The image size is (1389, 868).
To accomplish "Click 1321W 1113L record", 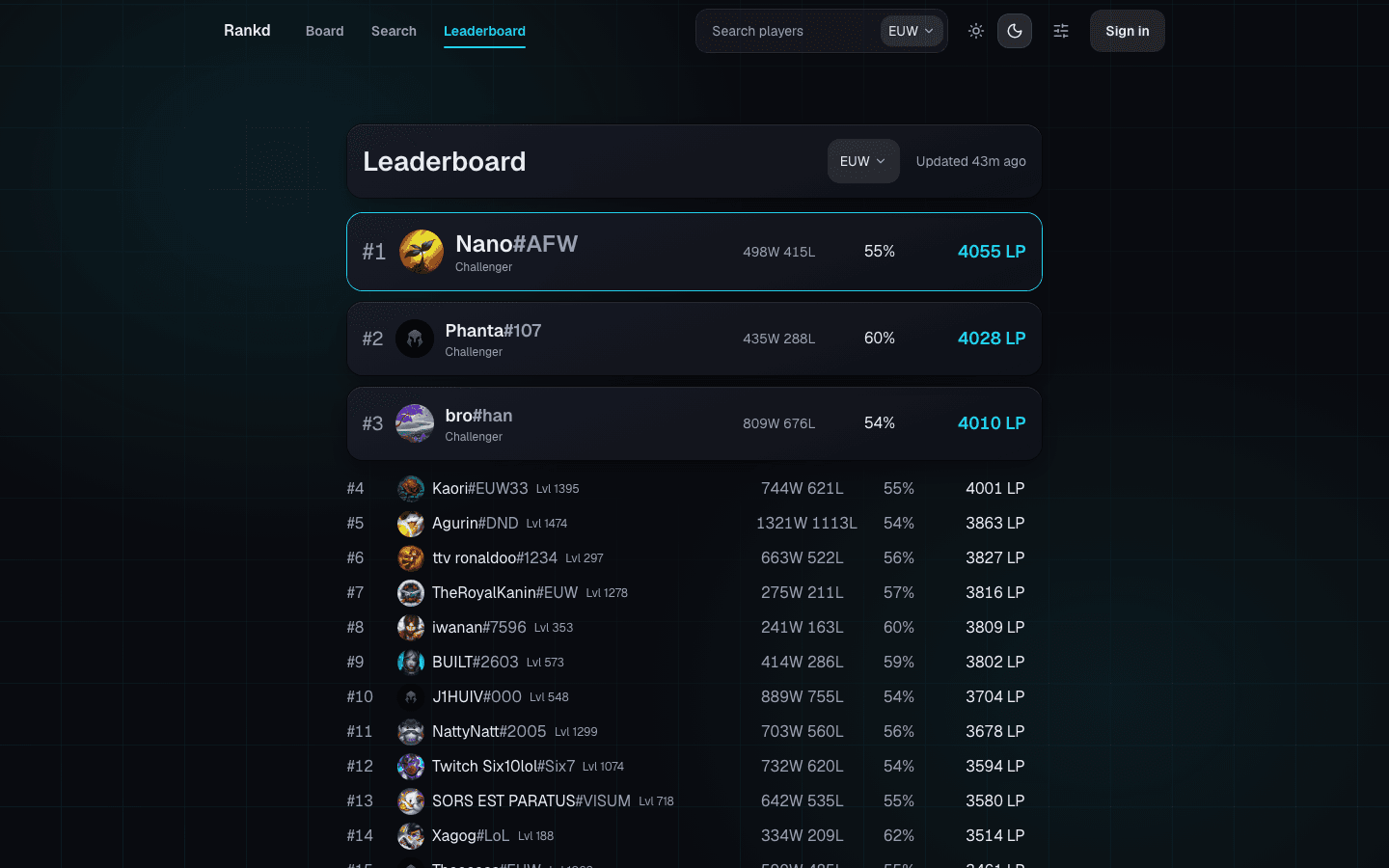I will [806, 524].
